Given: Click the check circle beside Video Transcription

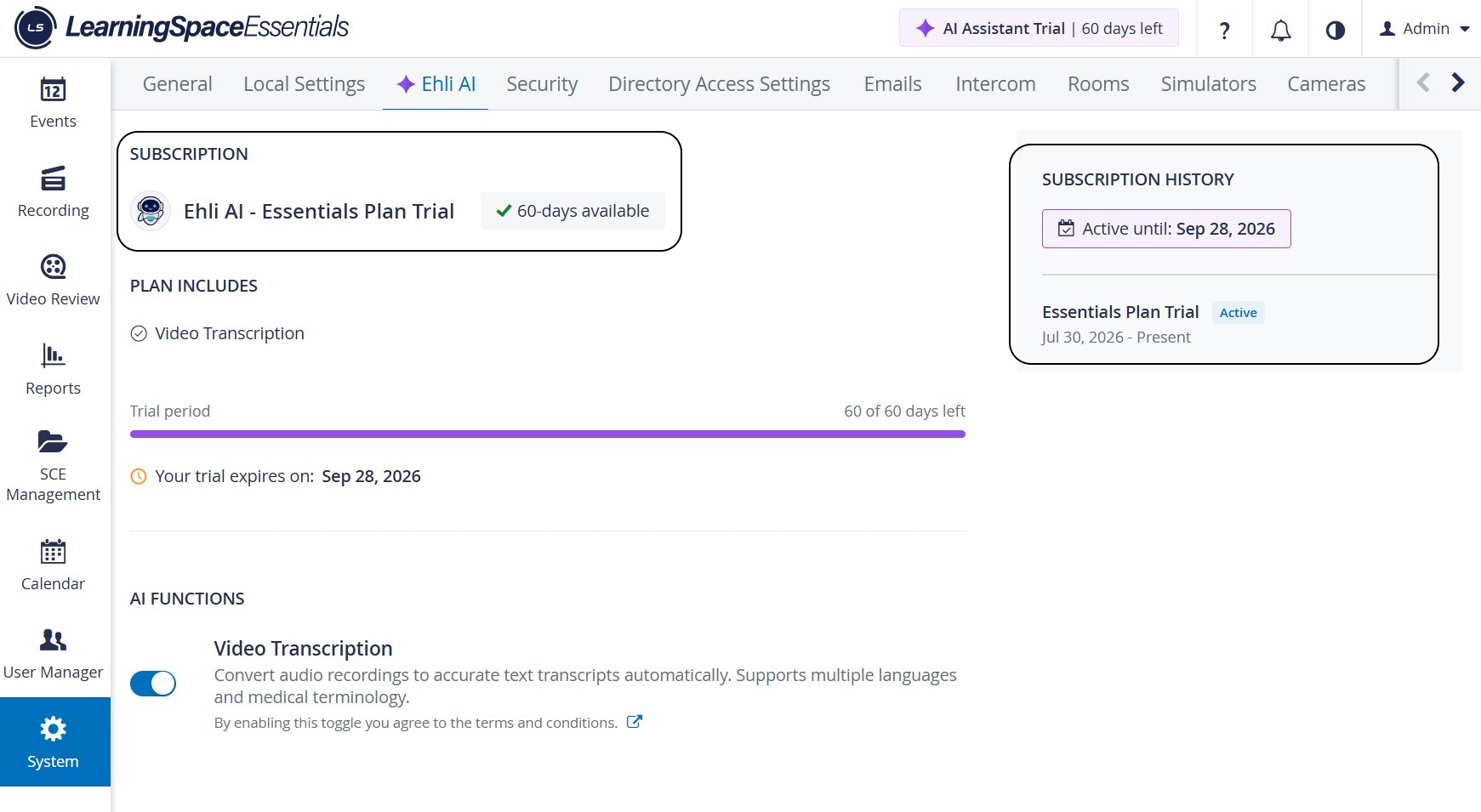Looking at the screenshot, I should point(139,333).
